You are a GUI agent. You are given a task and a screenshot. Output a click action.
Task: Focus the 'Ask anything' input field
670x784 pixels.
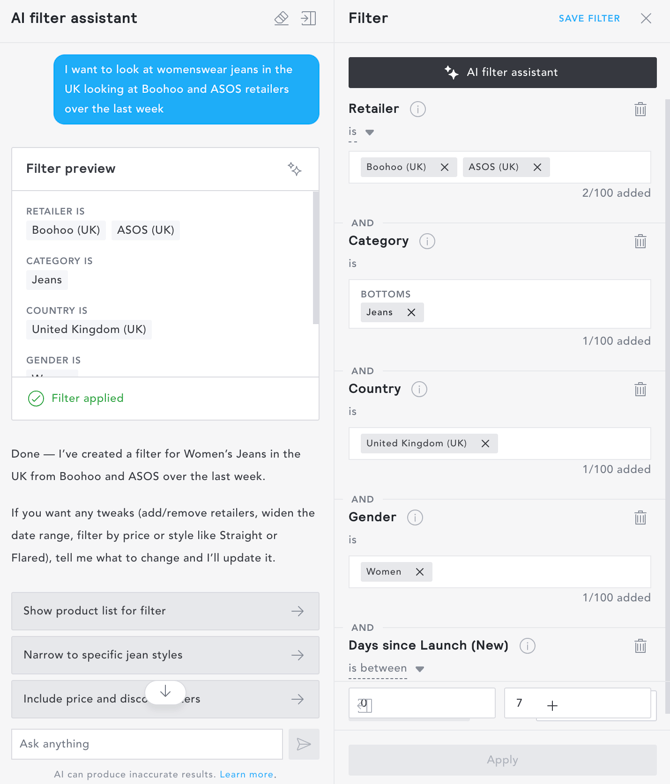coord(147,744)
